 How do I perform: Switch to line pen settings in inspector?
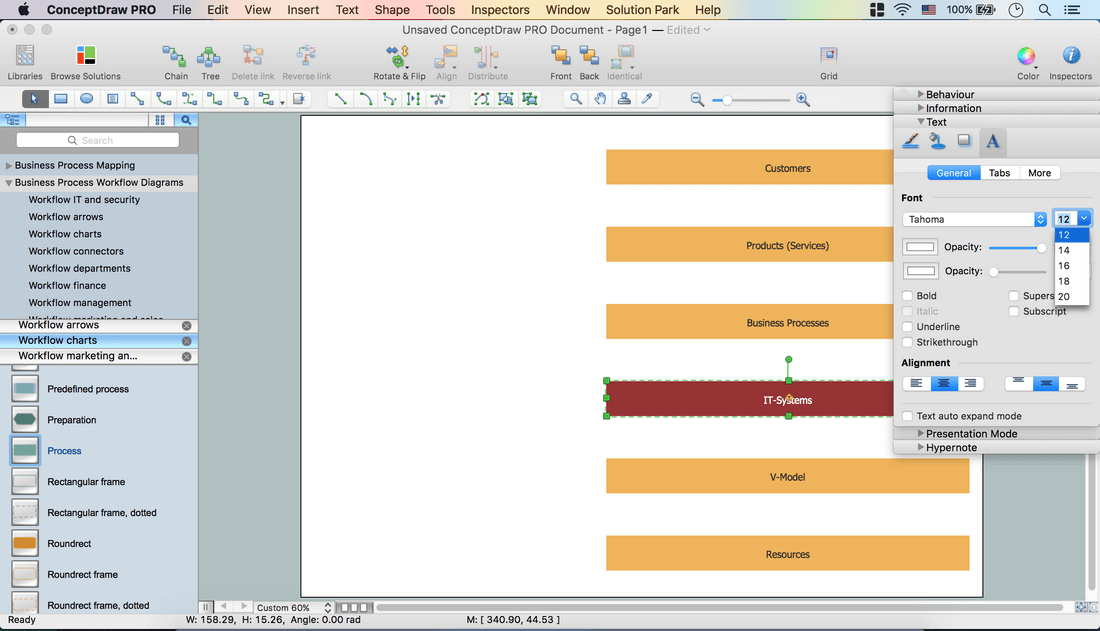click(x=911, y=141)
